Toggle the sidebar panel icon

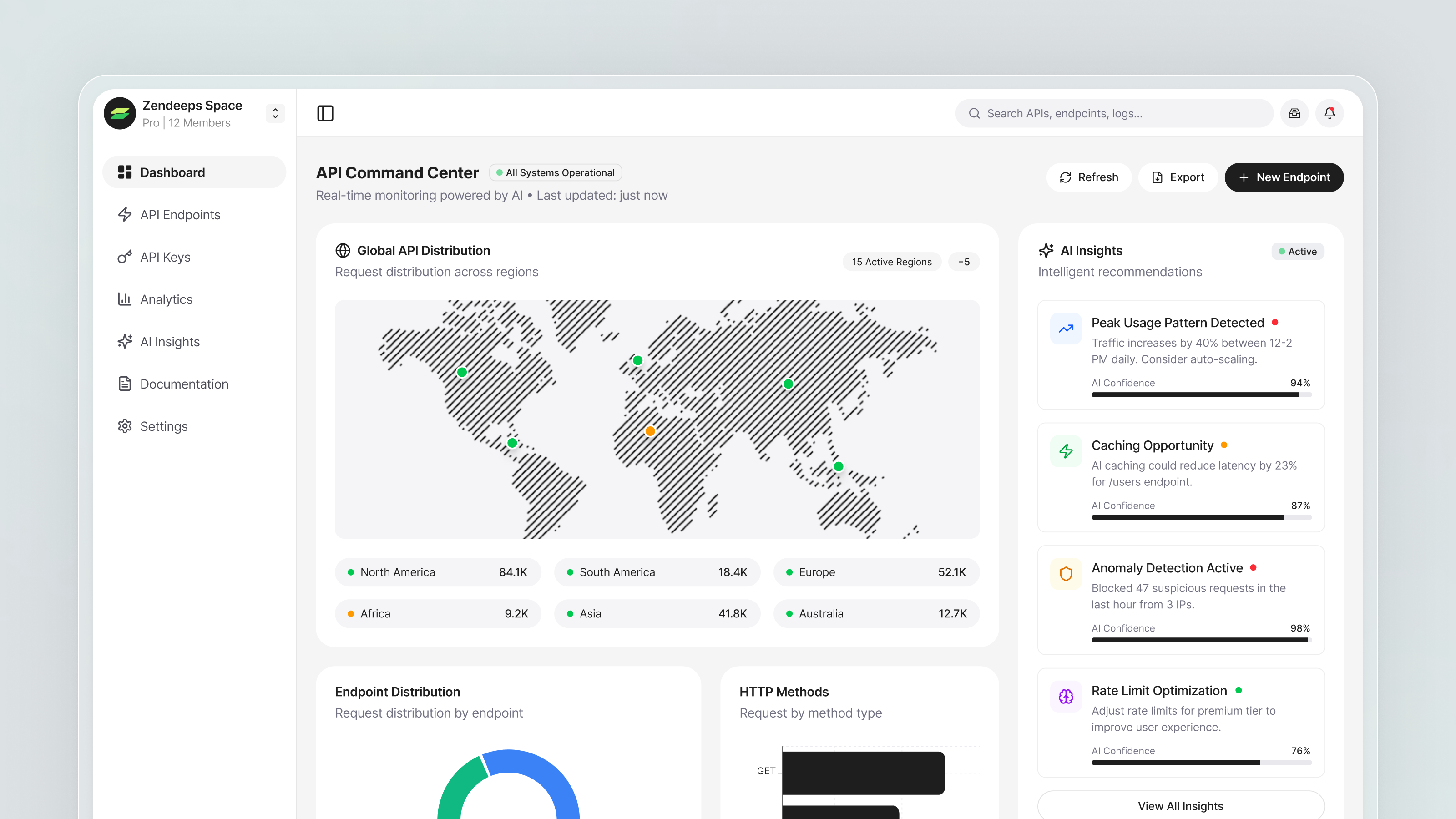click(x=325, y=113)
